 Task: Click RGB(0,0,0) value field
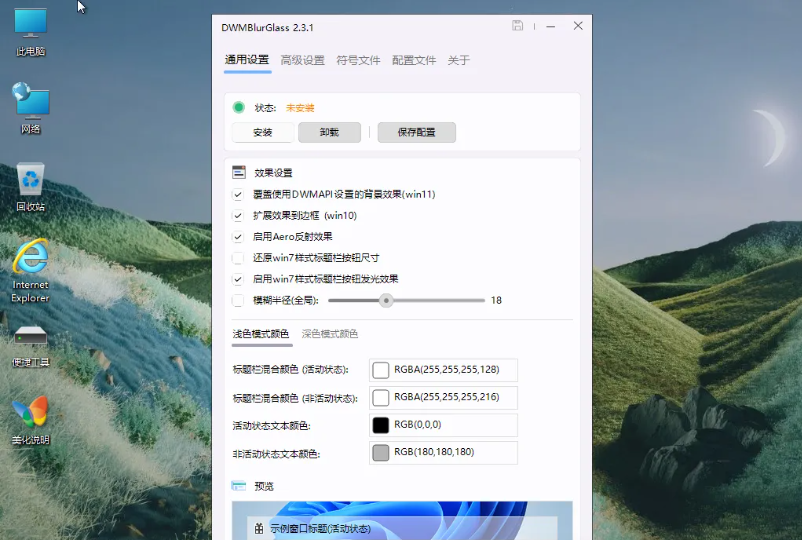pos(443,425)
